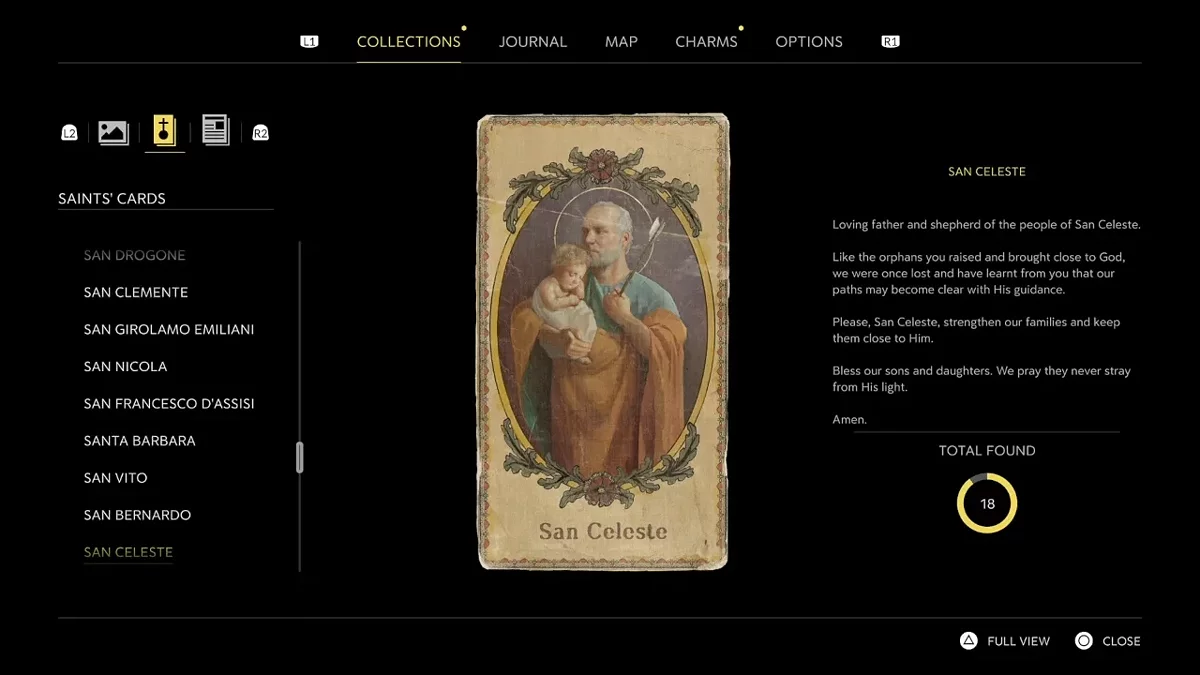Click the triangle Full View icon
The height and width of the screenshot is (675, 1200).
pos(968,641)
